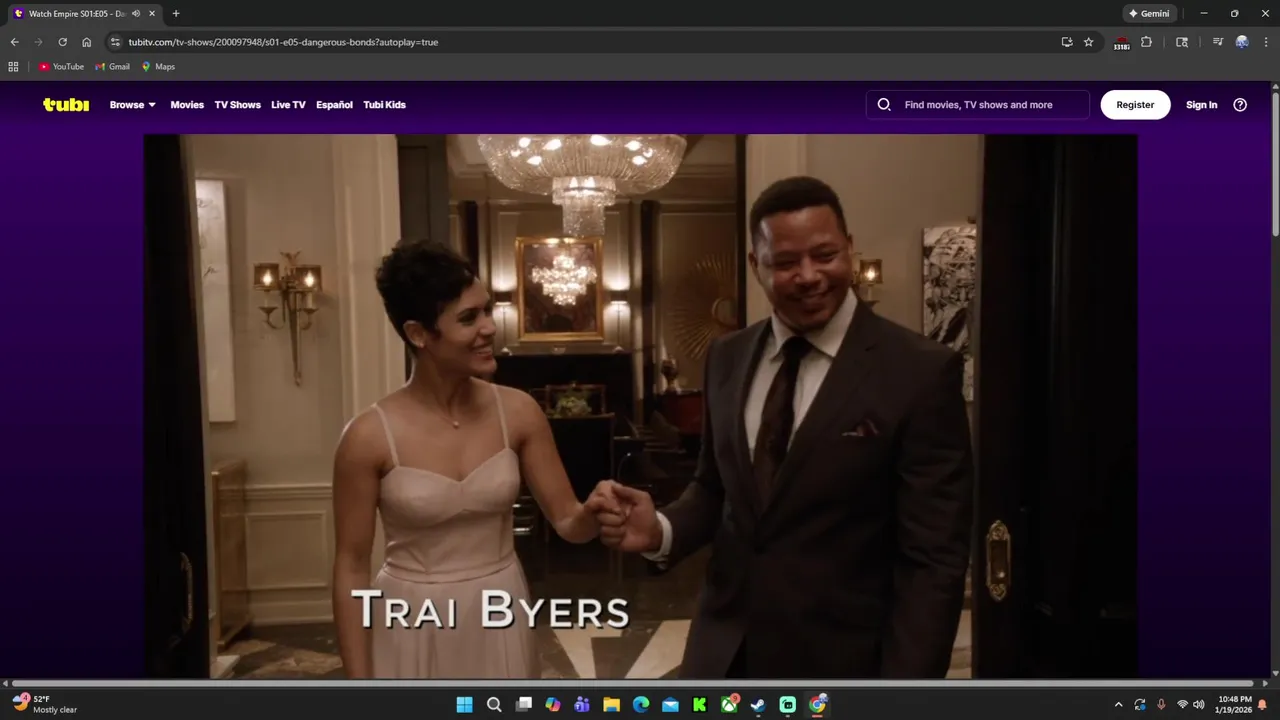Open Microsoft Teams from the taskbar
This screenshot has width=1280, height=720.
[582, 705]
